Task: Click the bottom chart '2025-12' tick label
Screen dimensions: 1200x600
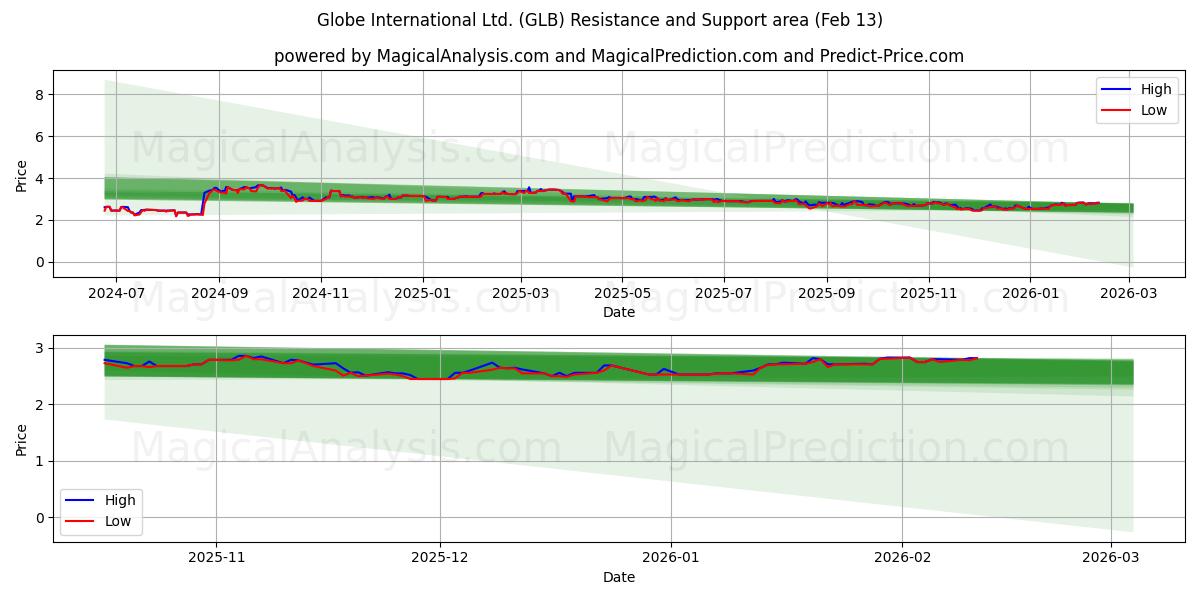Action: 440,559
